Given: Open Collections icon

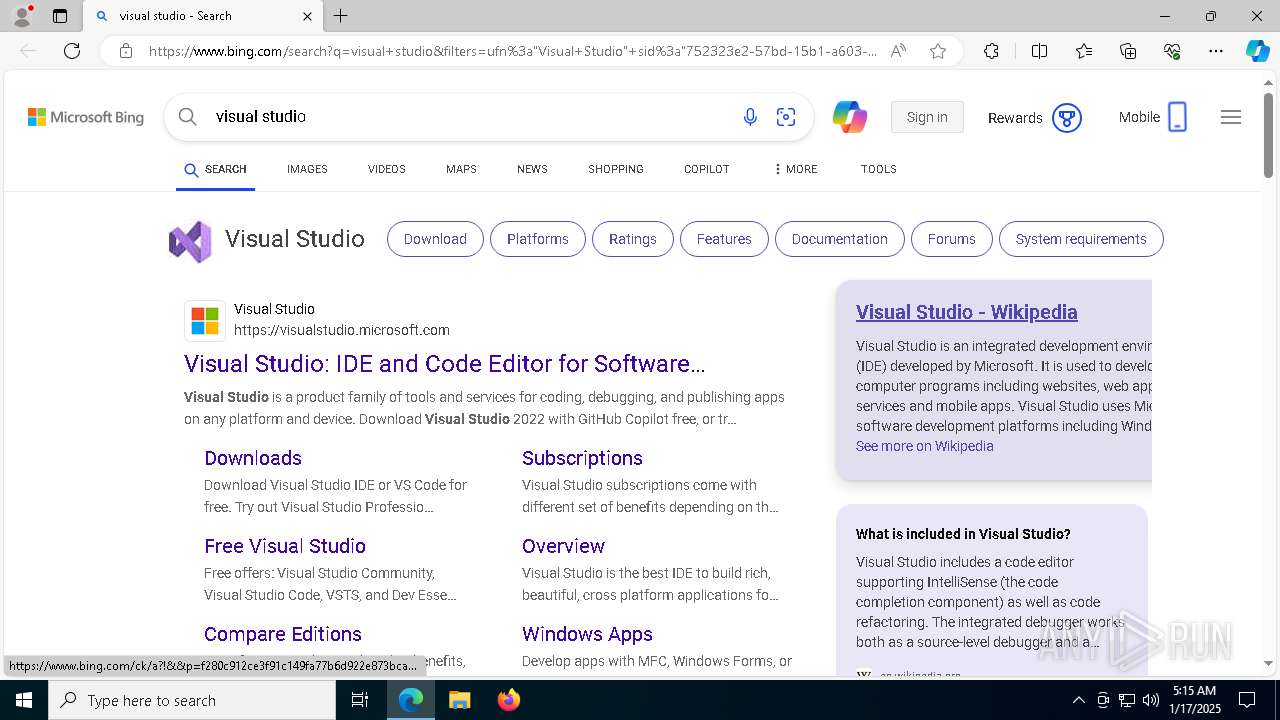Looking at the screenshot, I should pos(1128,51).
